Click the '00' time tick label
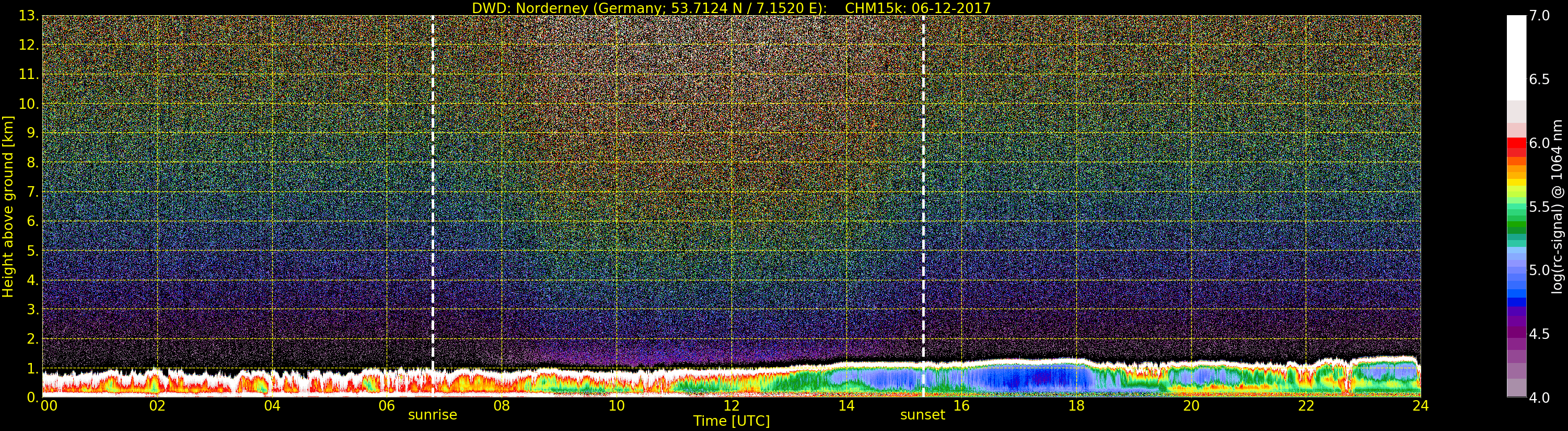This screenshot has height=431, width=1568. tap(49, 405)
